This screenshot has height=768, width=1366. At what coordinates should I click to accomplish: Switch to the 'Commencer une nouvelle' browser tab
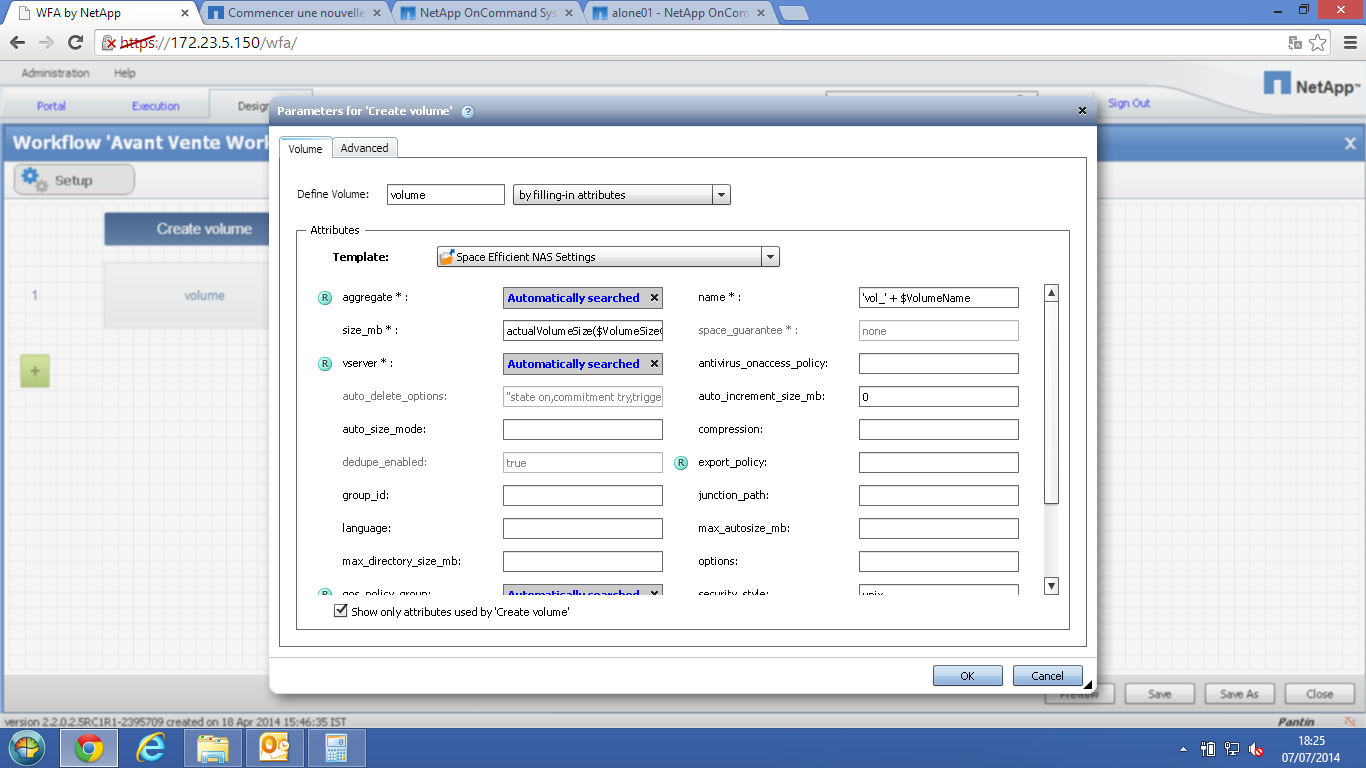[x=295, y=13]
